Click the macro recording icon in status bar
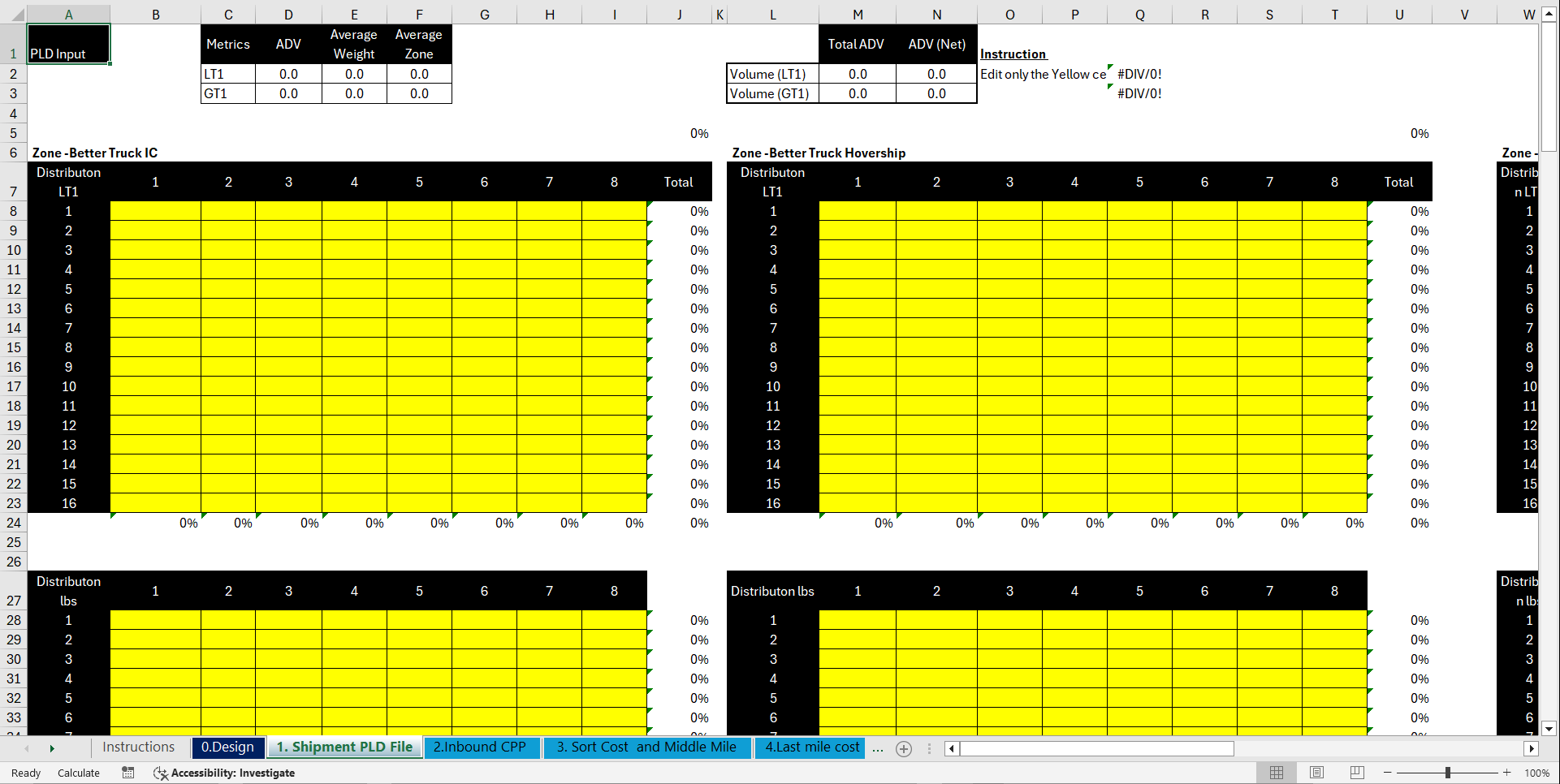Screen dimensions: 1560x784 click(127, 773)
